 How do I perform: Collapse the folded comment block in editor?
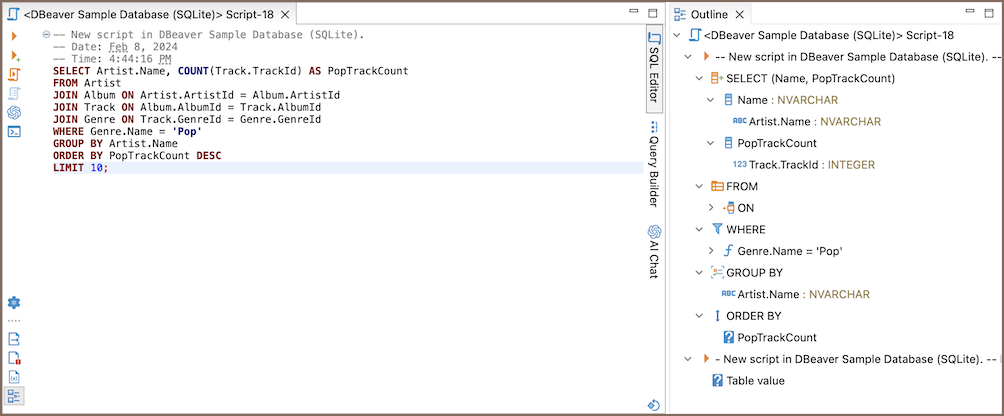(x=46, y=35)
